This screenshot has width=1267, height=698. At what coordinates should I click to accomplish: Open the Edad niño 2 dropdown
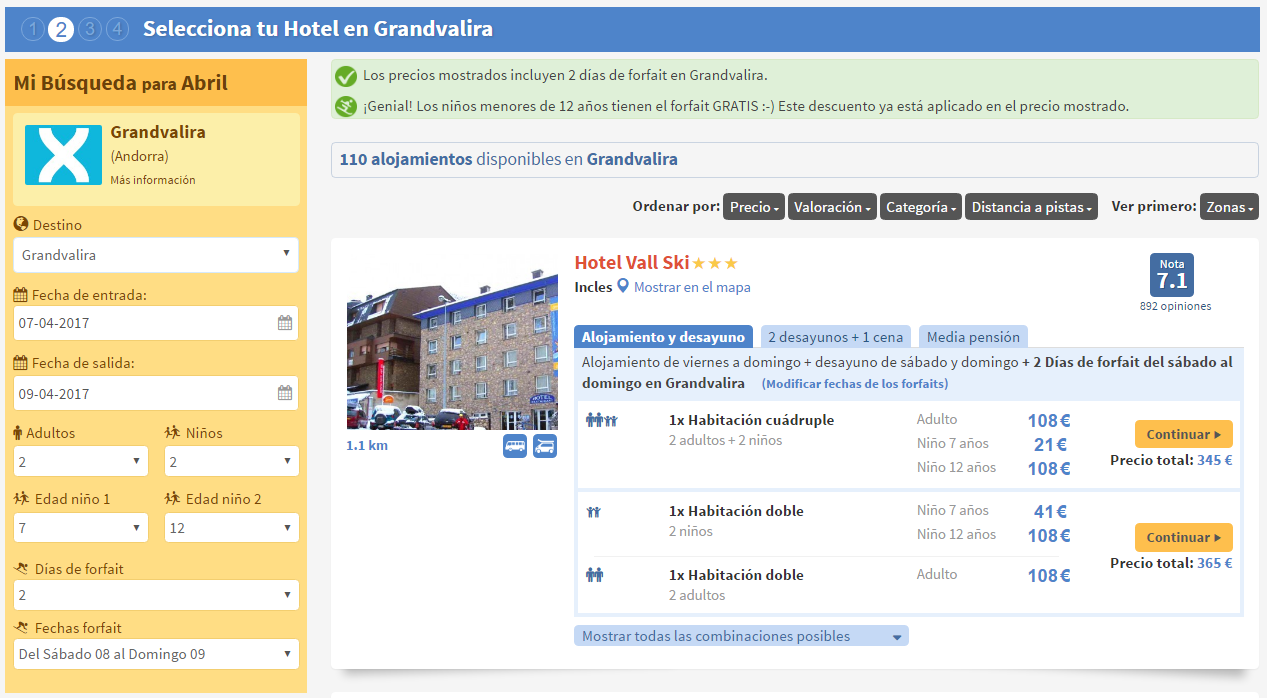pos(231,527)
